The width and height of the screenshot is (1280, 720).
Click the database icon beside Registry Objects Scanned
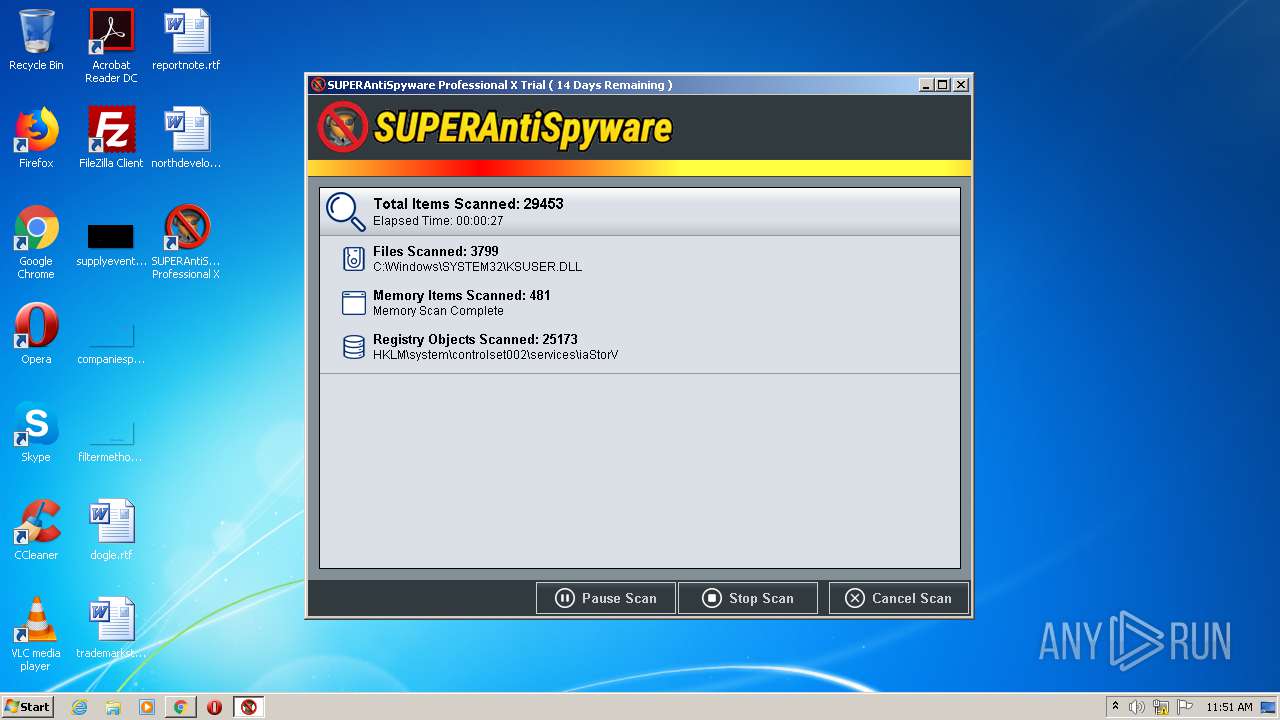(353, 347)
